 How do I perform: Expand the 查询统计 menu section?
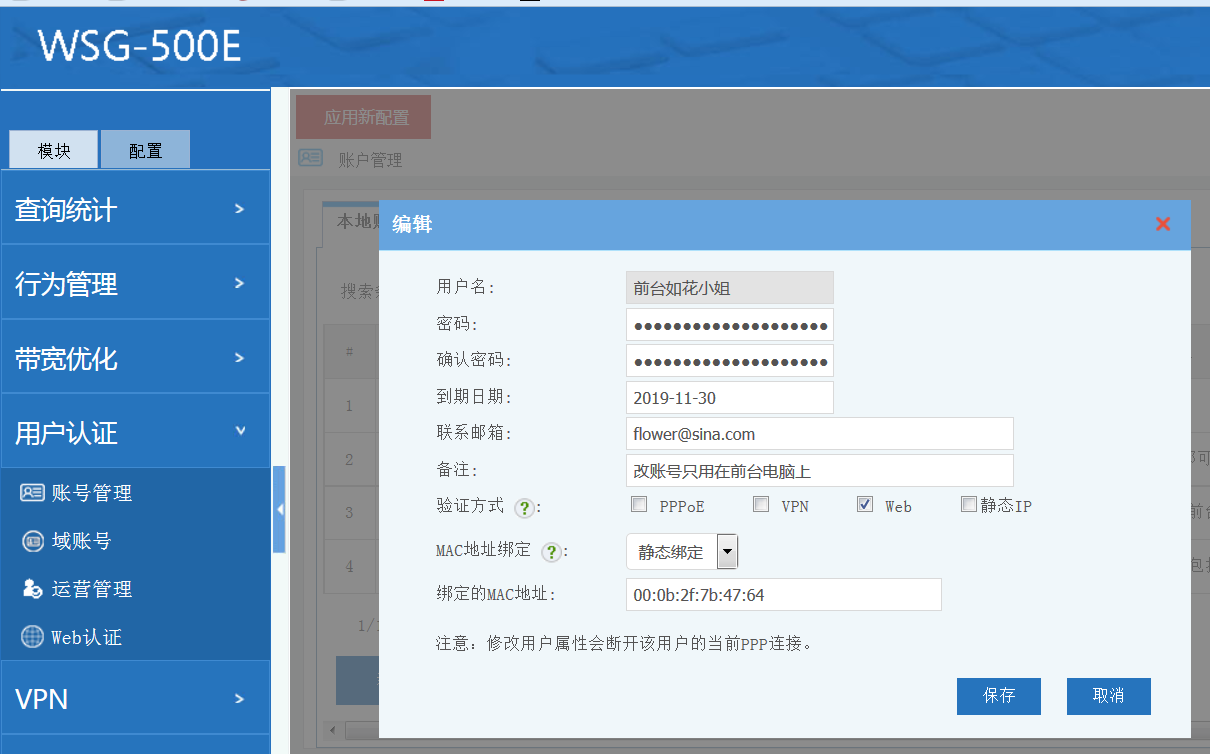point(135,209)
